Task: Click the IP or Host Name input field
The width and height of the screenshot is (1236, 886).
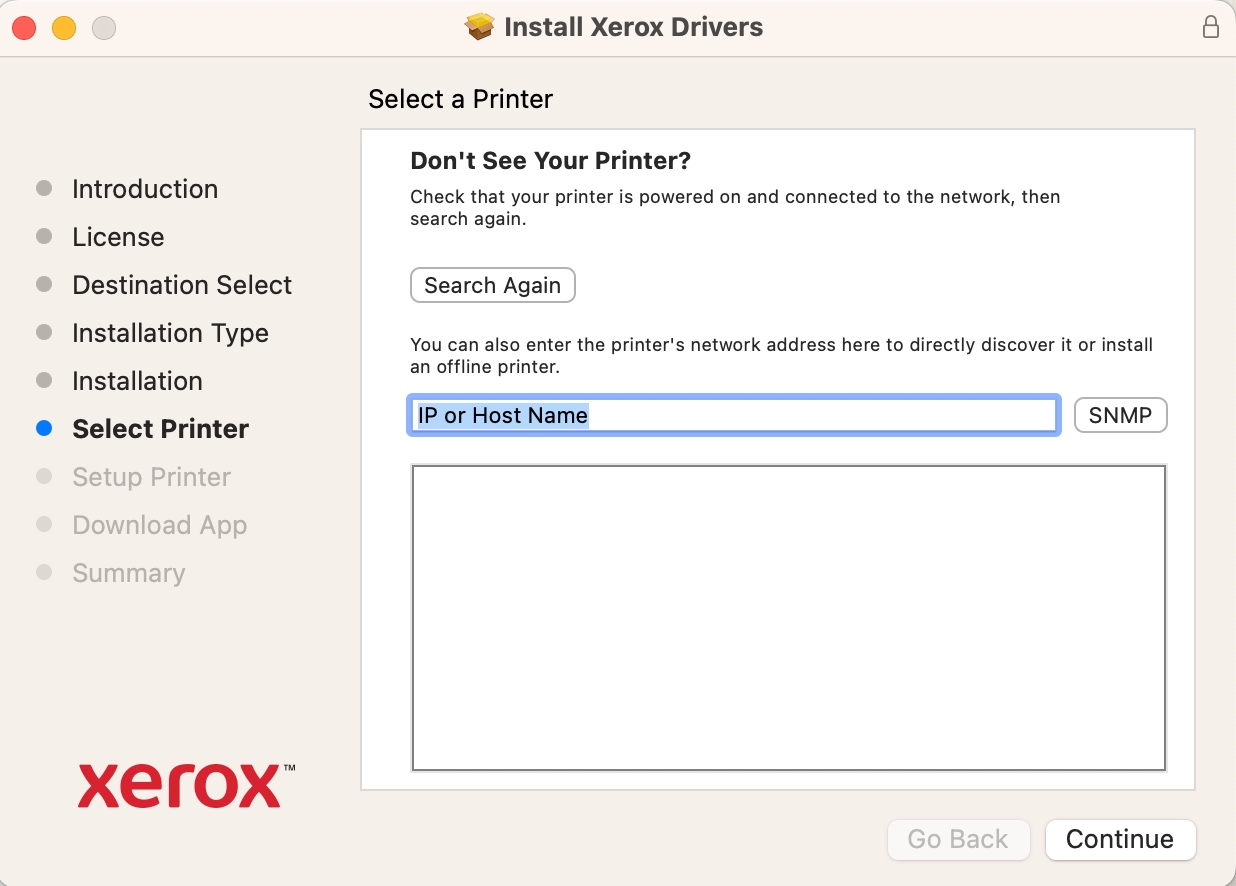Action: coord(734,415)
